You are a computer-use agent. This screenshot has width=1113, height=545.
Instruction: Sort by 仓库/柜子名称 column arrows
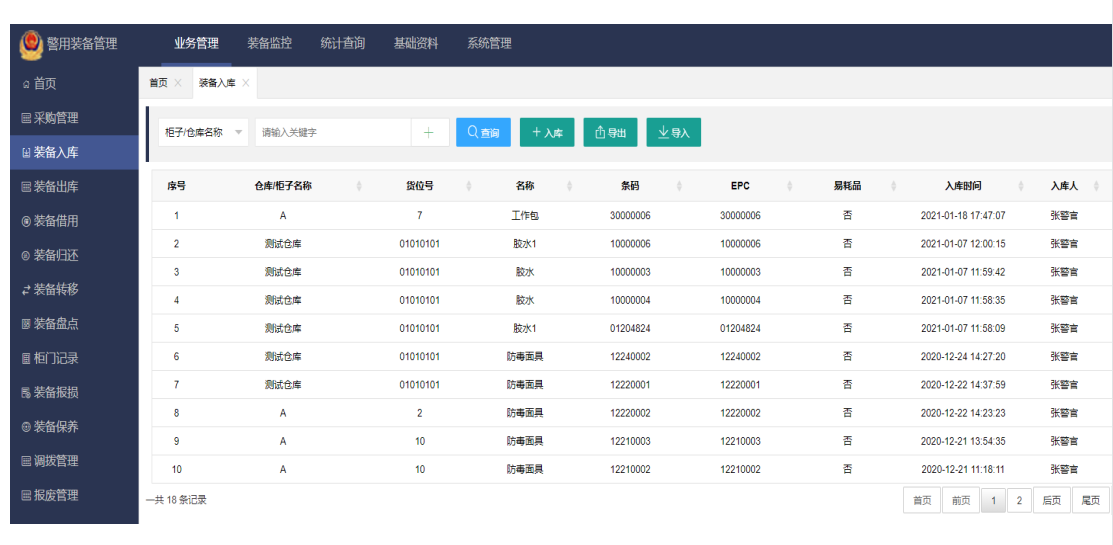359,186
